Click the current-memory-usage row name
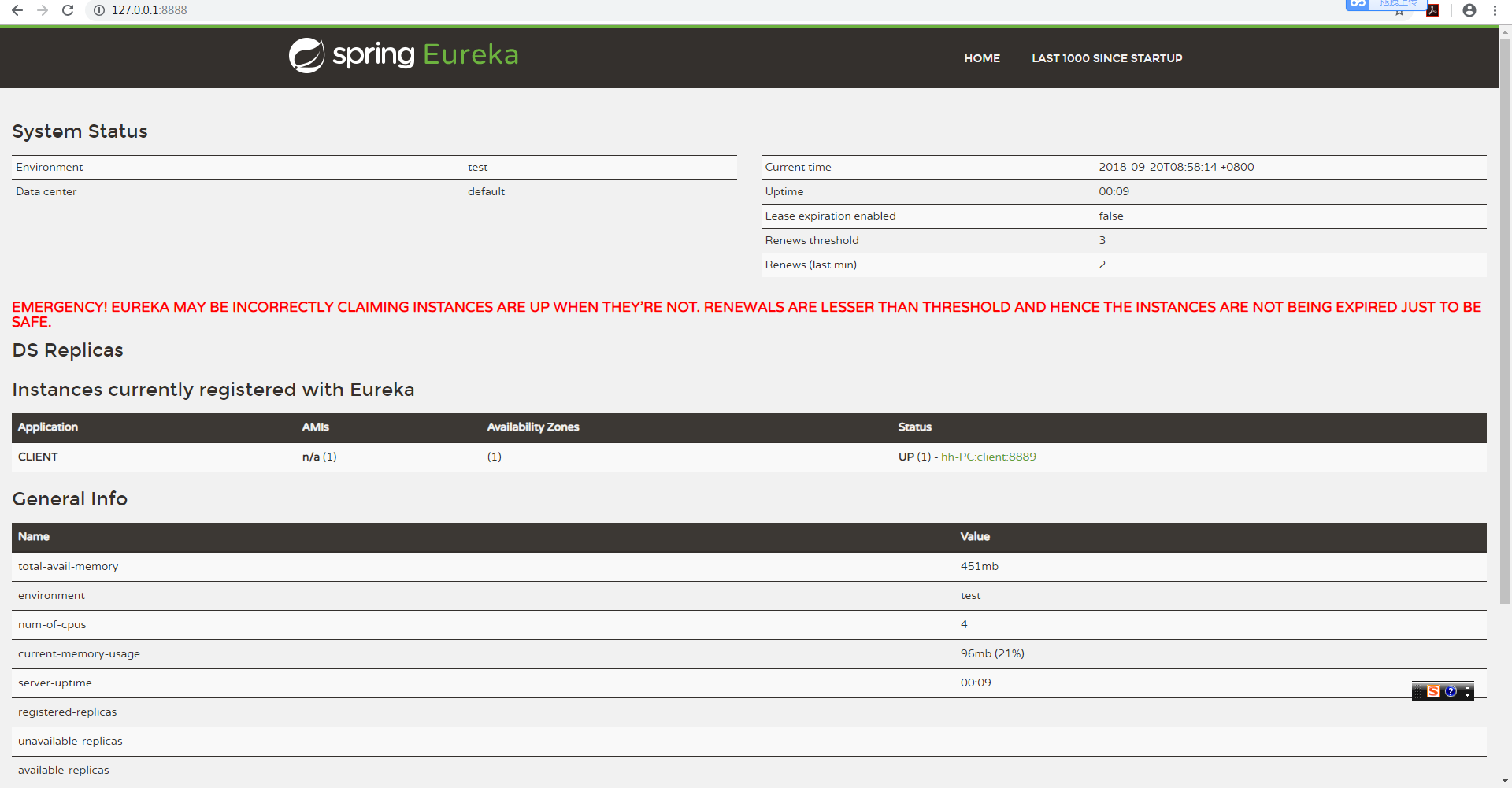 click(x=79, y=653)
